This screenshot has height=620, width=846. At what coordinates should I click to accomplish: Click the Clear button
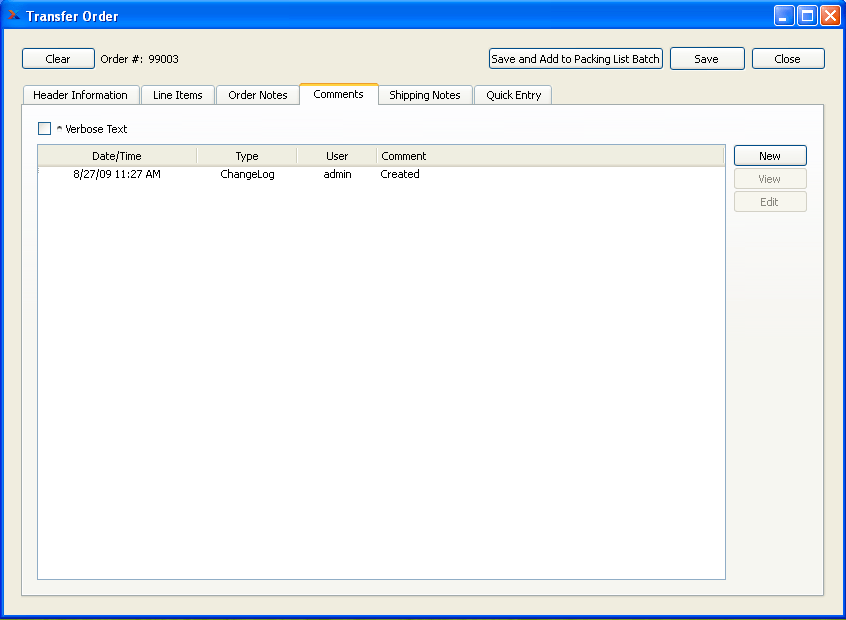click(58, 58)
